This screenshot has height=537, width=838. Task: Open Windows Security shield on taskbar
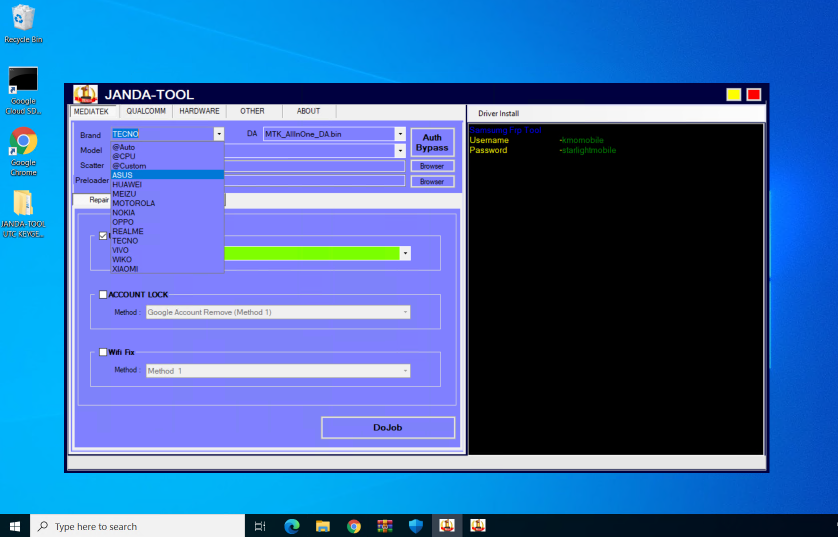[416, 526]
